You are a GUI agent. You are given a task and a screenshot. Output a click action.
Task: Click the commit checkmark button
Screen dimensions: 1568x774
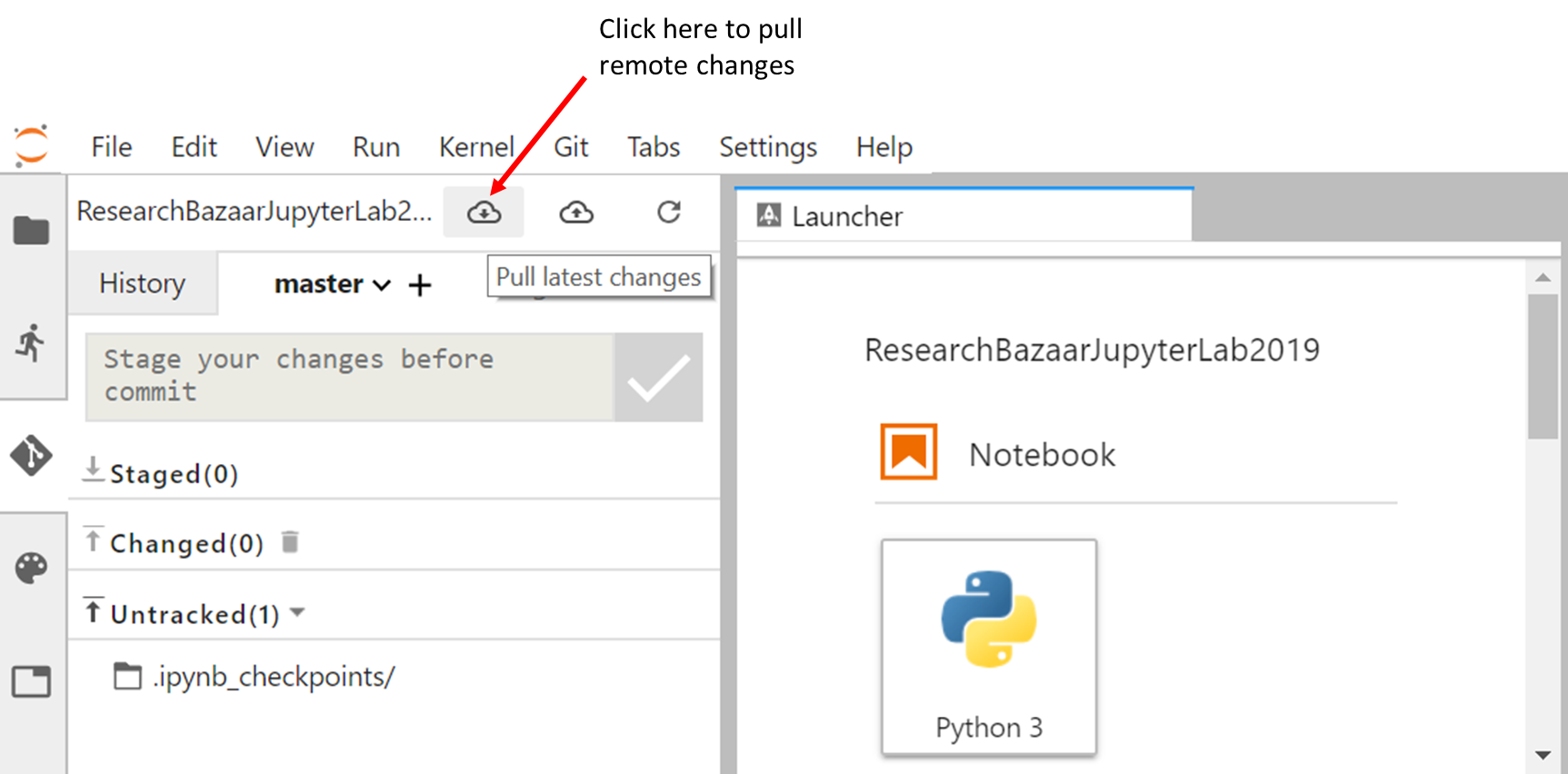click(658, 377)
